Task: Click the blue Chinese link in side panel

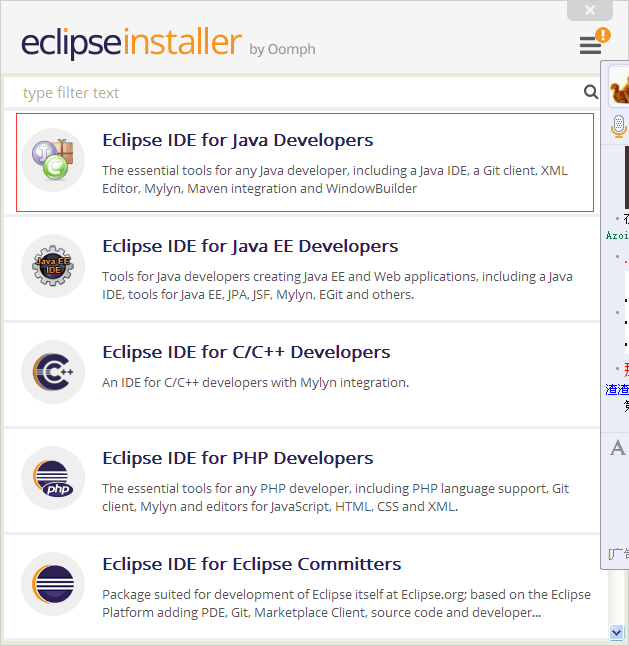Action: click(617, 389)
